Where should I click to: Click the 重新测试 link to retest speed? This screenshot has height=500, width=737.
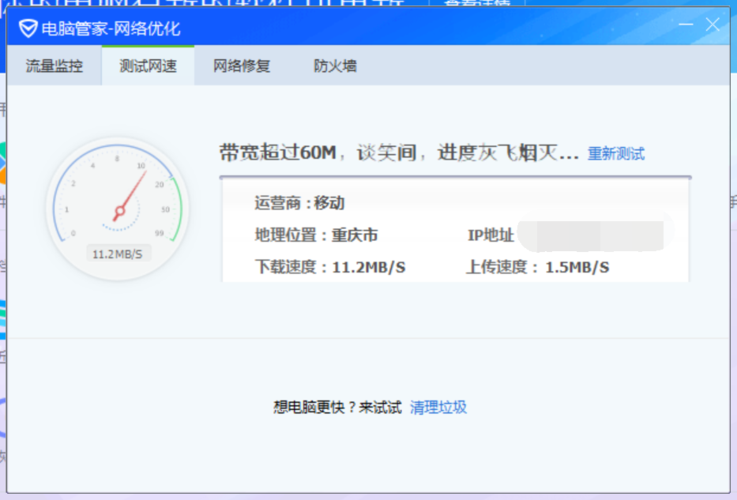[x=615, y=154]
